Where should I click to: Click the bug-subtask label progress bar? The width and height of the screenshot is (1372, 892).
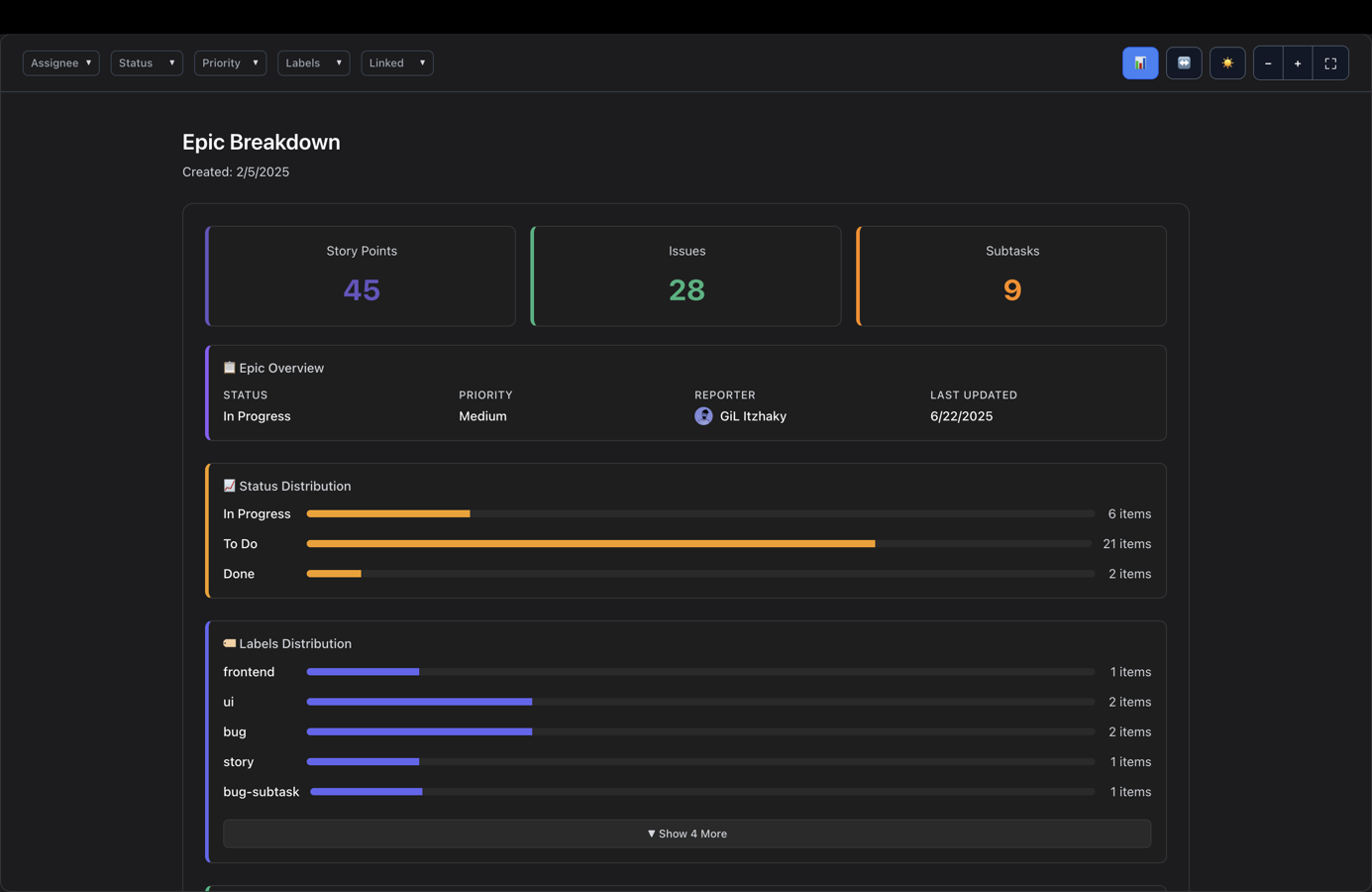(x=702, y=792)
